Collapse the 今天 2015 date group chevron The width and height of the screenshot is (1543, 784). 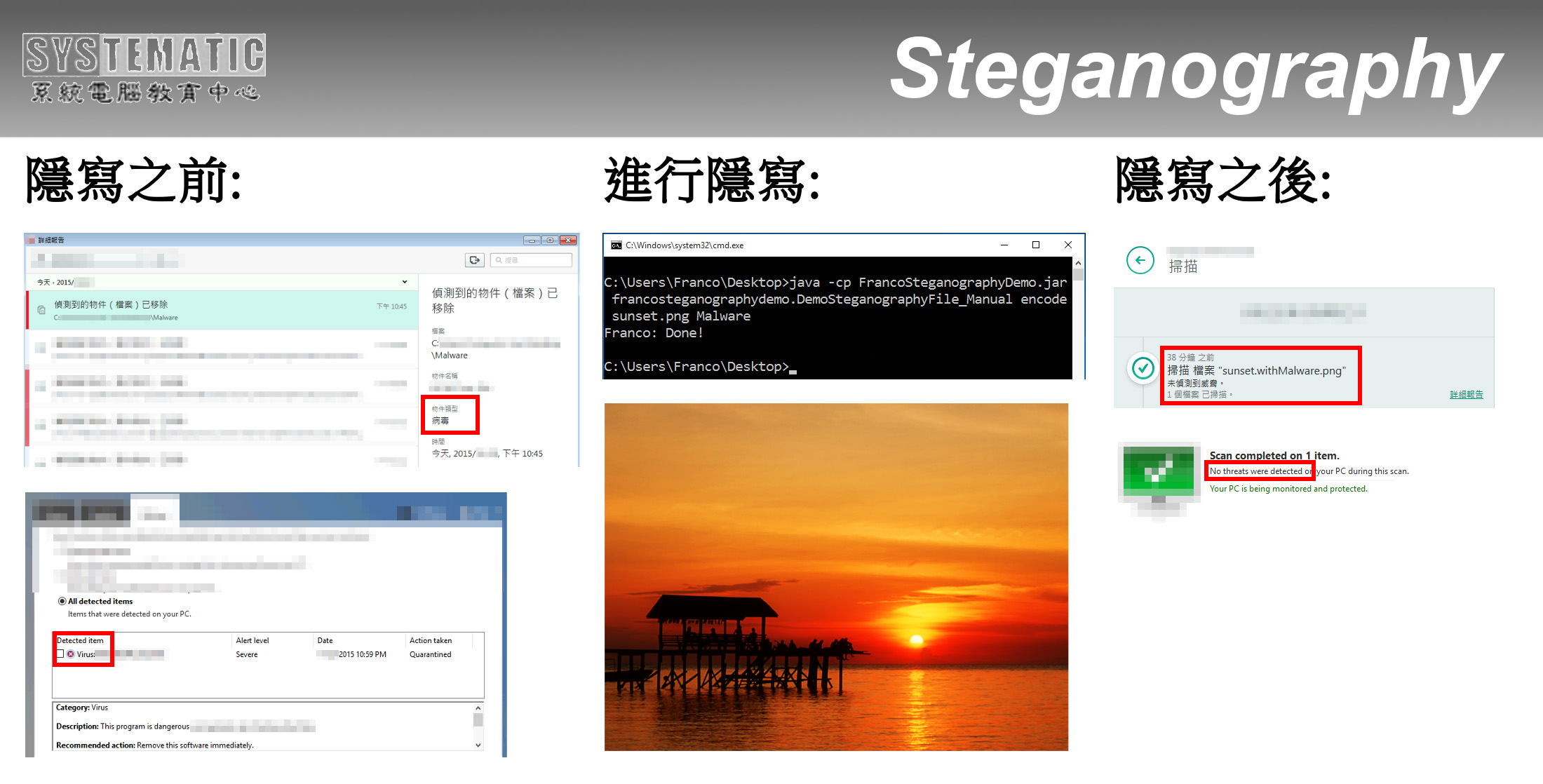pos(405,282)
